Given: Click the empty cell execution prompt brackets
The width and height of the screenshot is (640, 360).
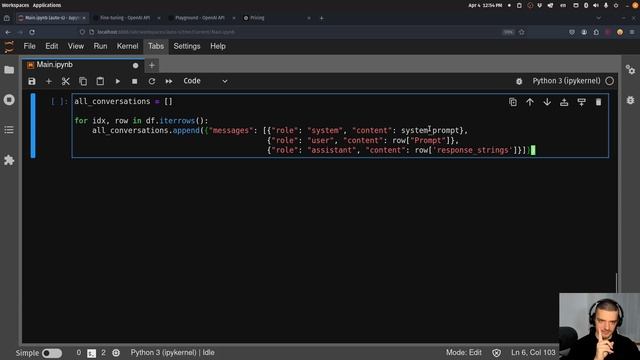Looking at the screenshot, I should pyautogui.click(x=58, y=101).
